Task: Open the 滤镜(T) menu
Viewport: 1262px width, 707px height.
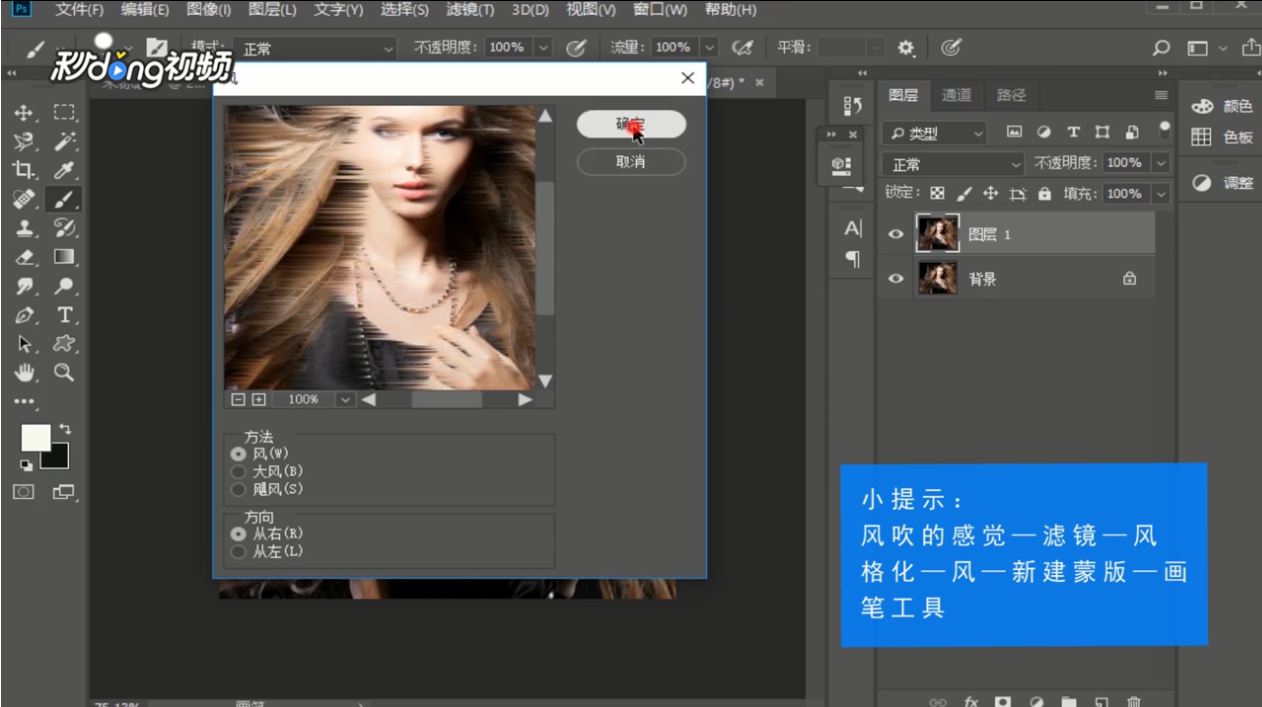Action: tap(469, 10)
